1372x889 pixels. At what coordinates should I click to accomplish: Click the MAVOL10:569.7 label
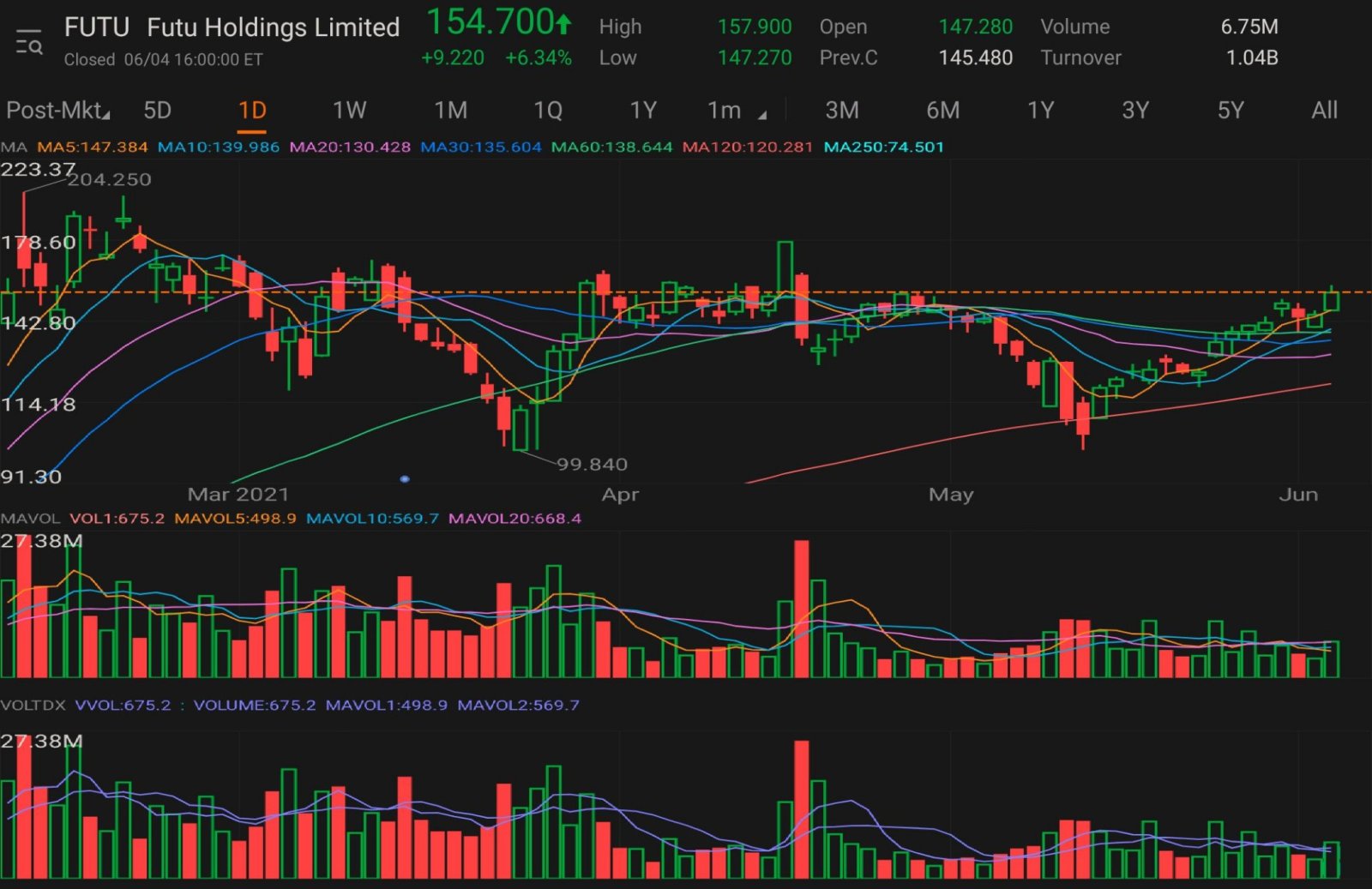tap(372, 519)
